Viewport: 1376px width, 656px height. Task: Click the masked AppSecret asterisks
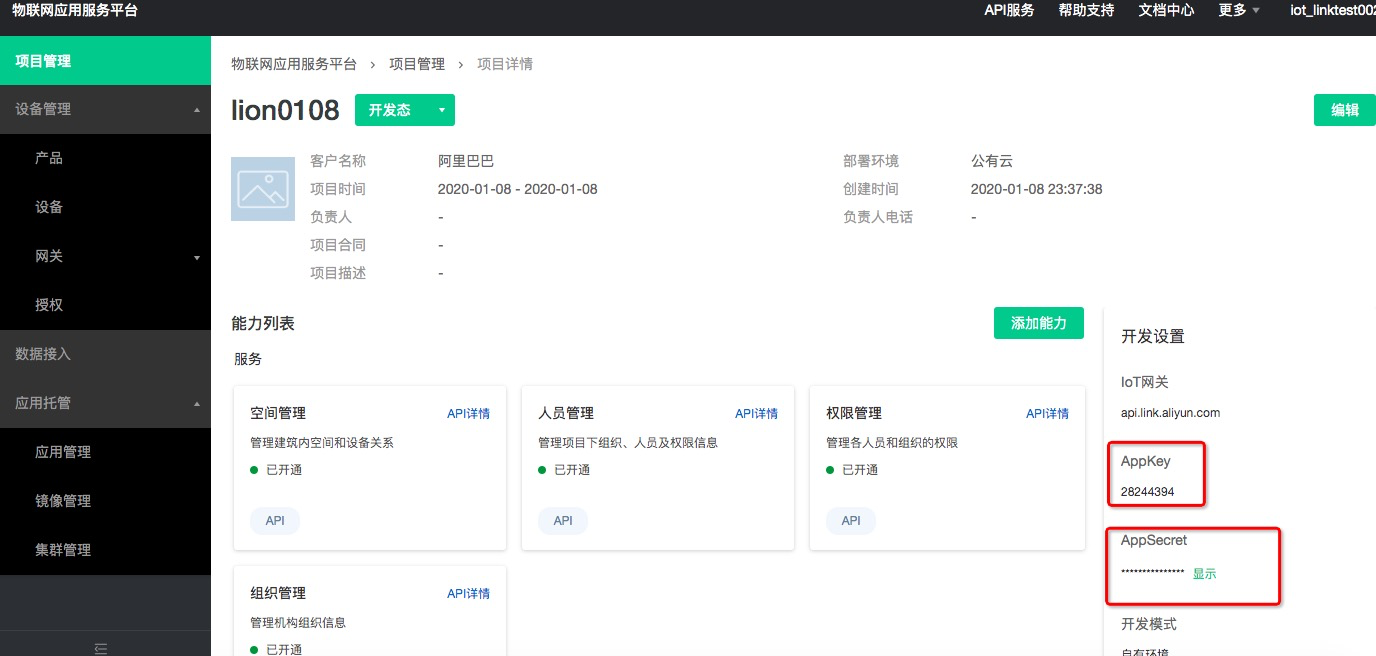coord(1152,574)
